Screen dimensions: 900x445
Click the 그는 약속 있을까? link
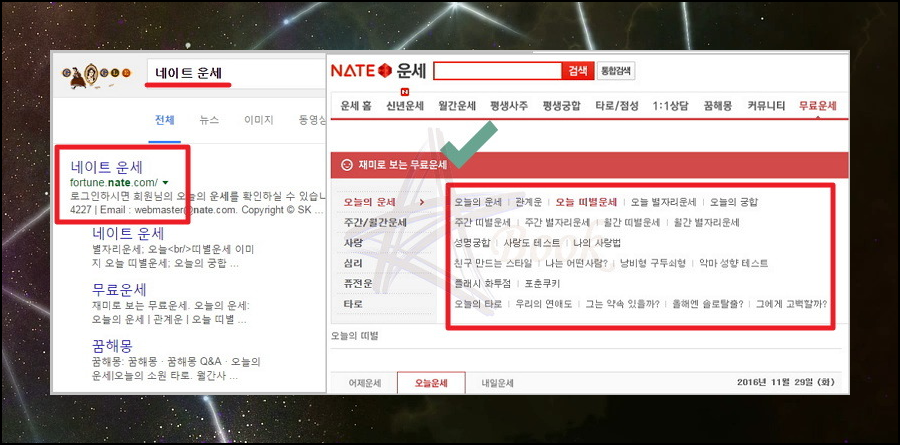(622, 304)
